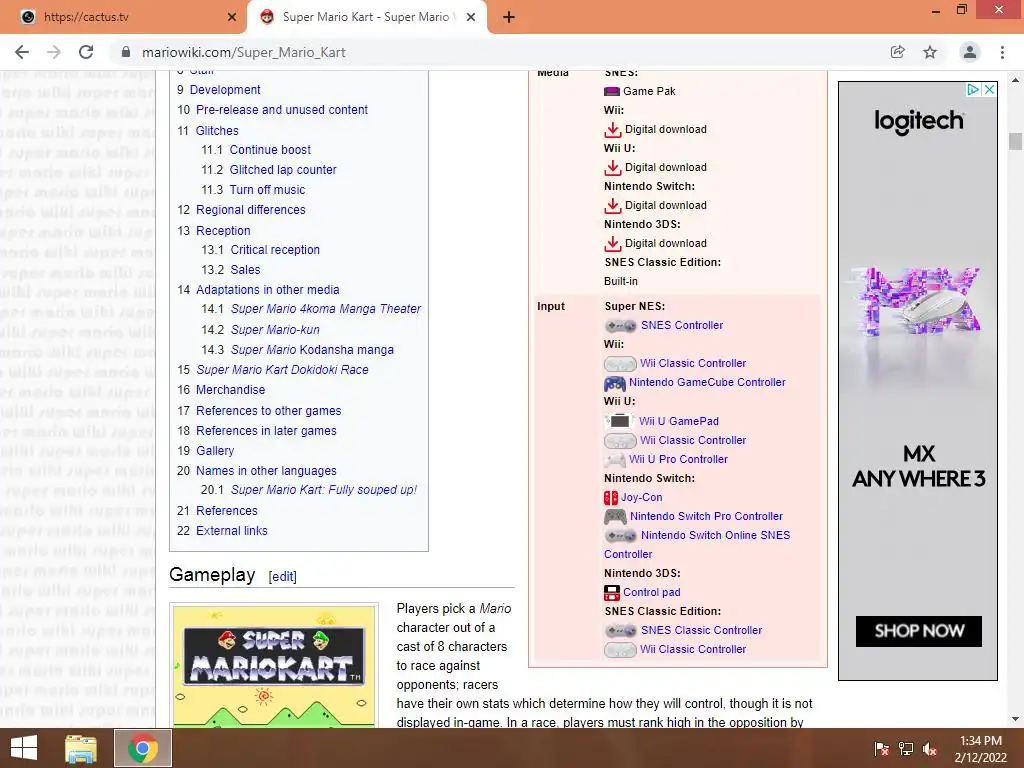Click the red Joy-Con icon
The image size is (1024, 768).
point(611,498)
